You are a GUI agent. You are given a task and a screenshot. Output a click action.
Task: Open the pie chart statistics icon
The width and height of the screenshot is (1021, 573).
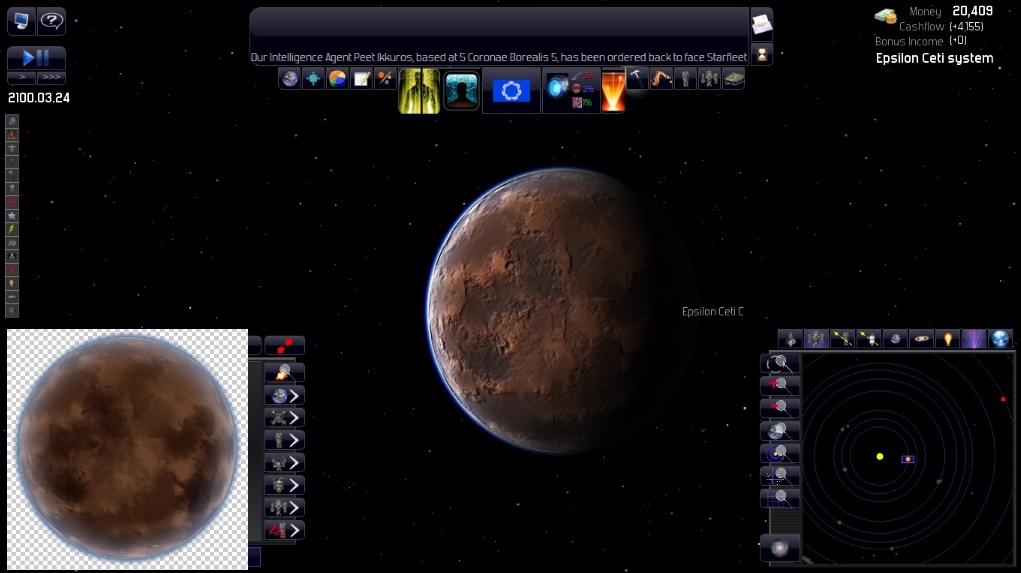tap(337, 79)
